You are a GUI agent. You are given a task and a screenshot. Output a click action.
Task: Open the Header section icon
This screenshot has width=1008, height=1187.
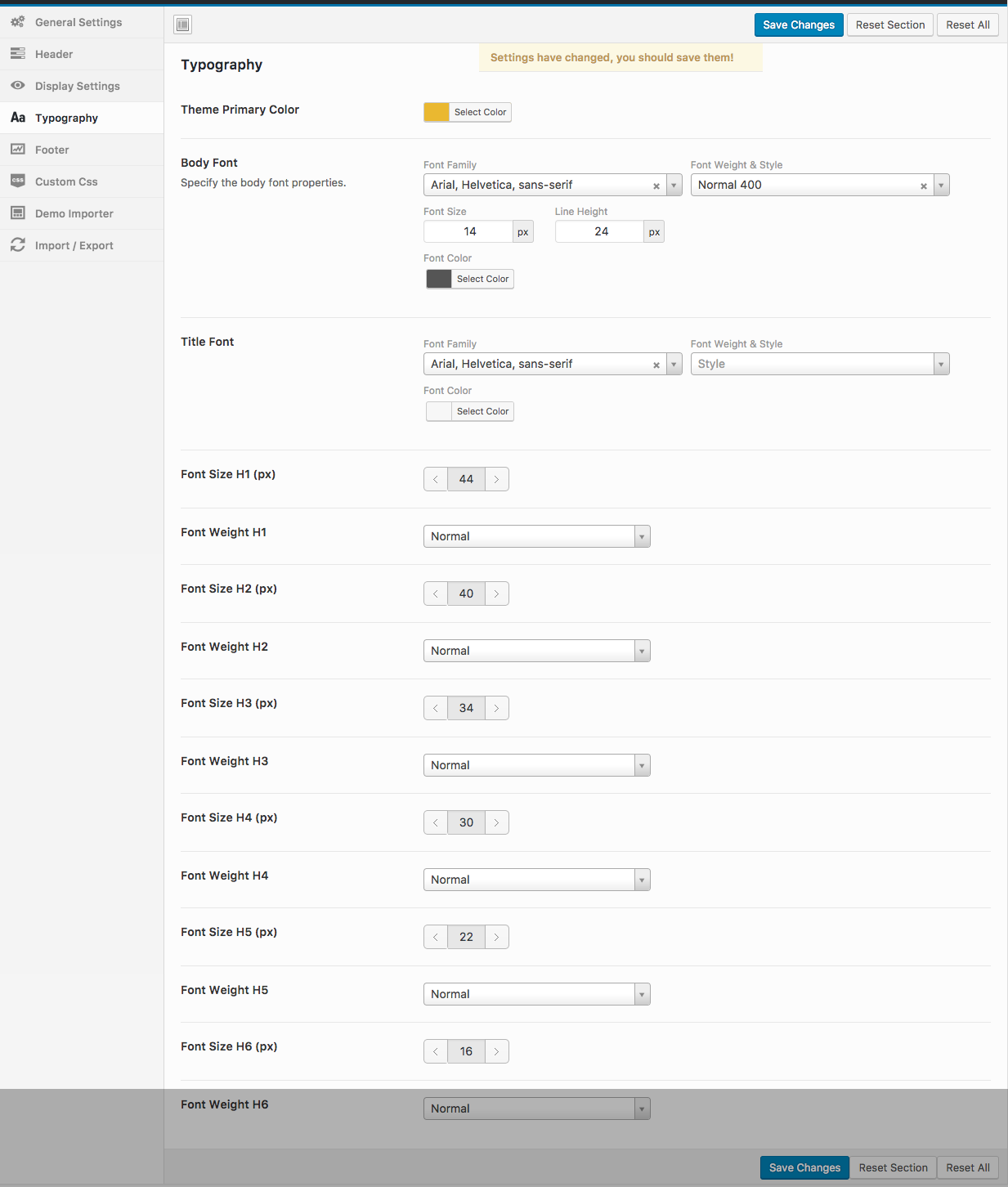click(17, 54)
